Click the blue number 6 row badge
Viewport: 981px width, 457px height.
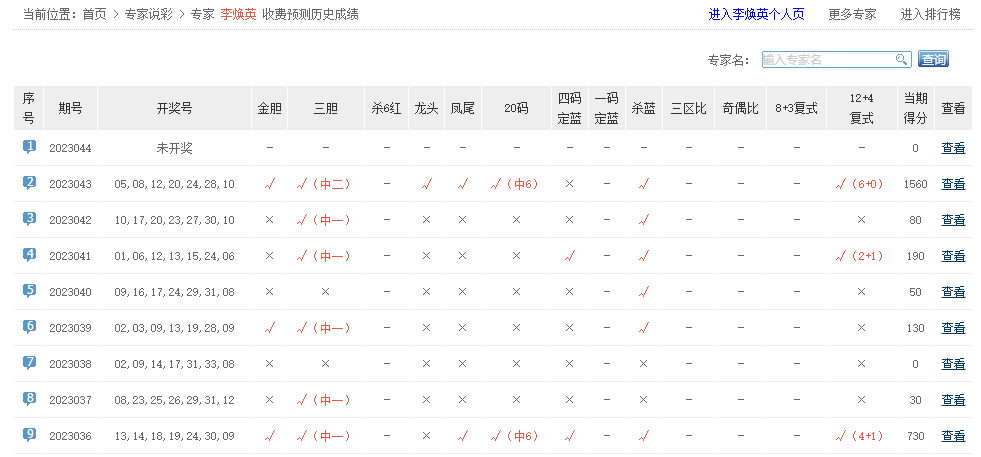point(29,327)
